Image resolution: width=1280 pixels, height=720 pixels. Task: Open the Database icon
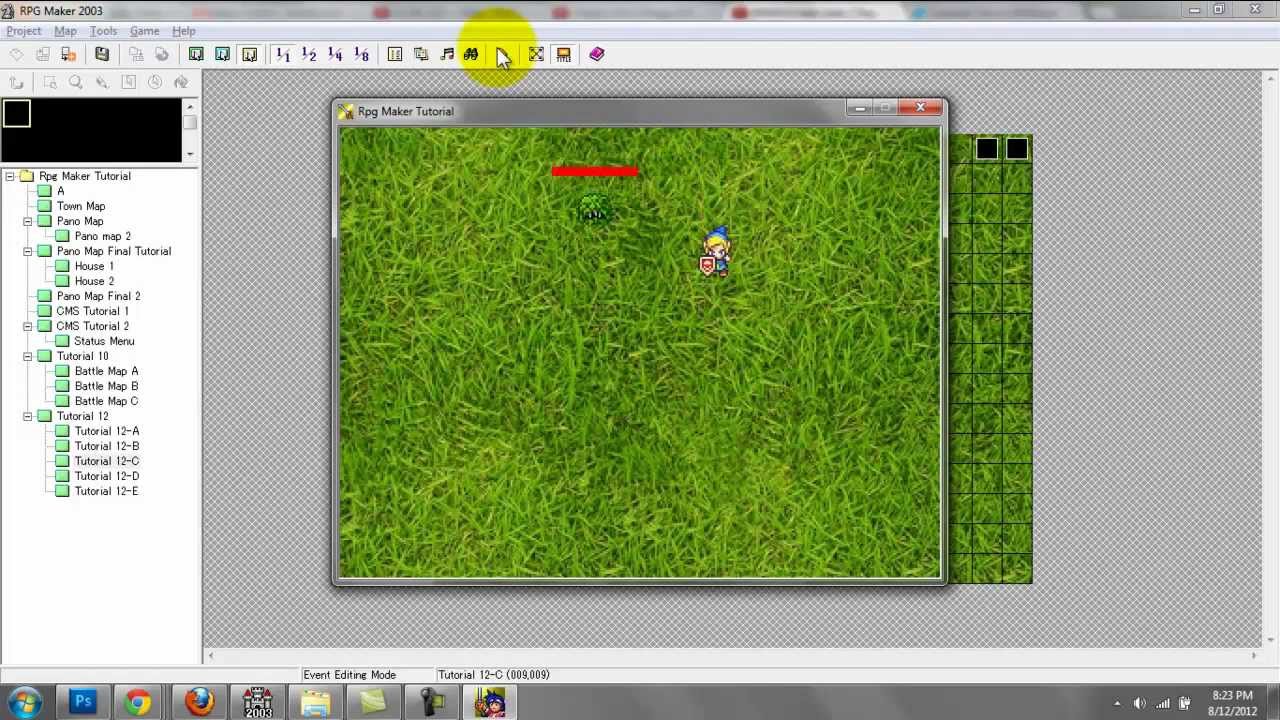pos(395,54)
